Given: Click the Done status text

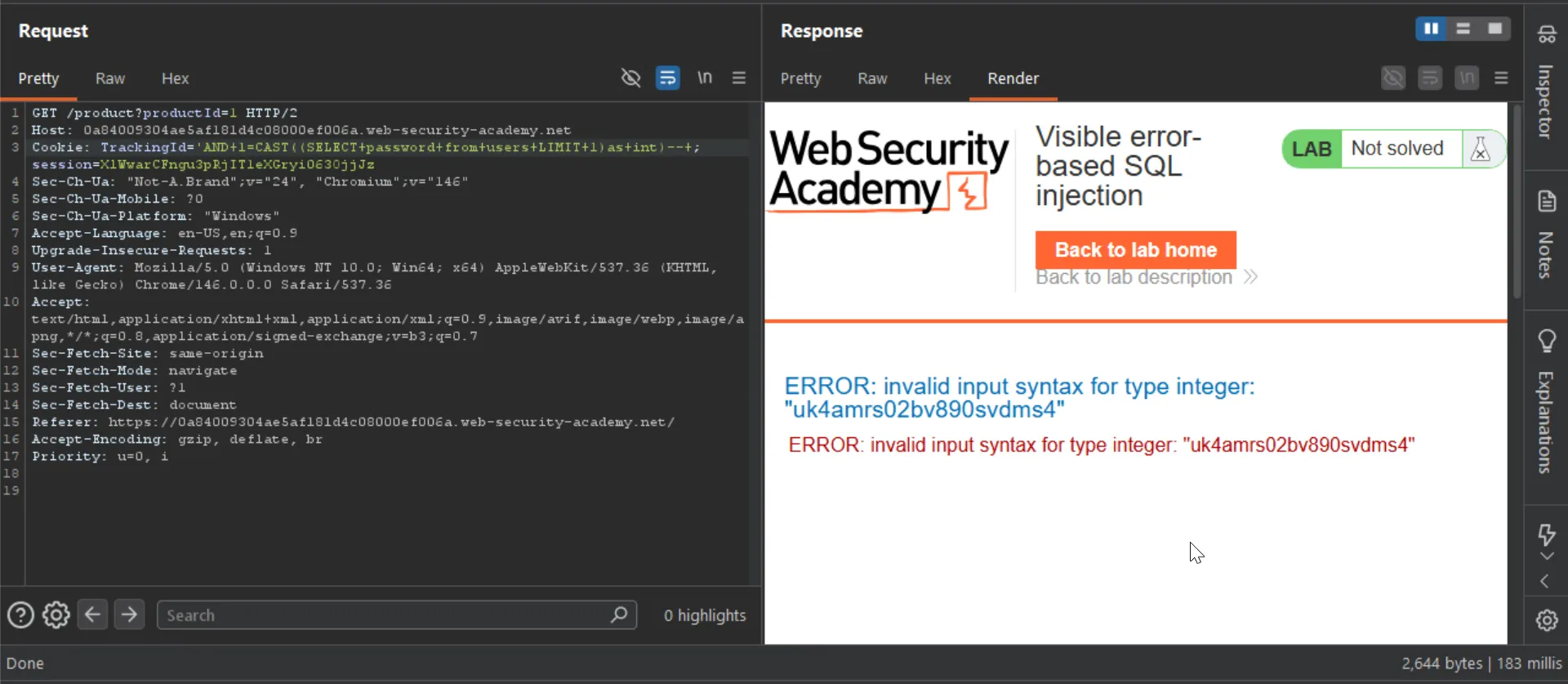Looking at the screenshot, I should pos(25,664).
